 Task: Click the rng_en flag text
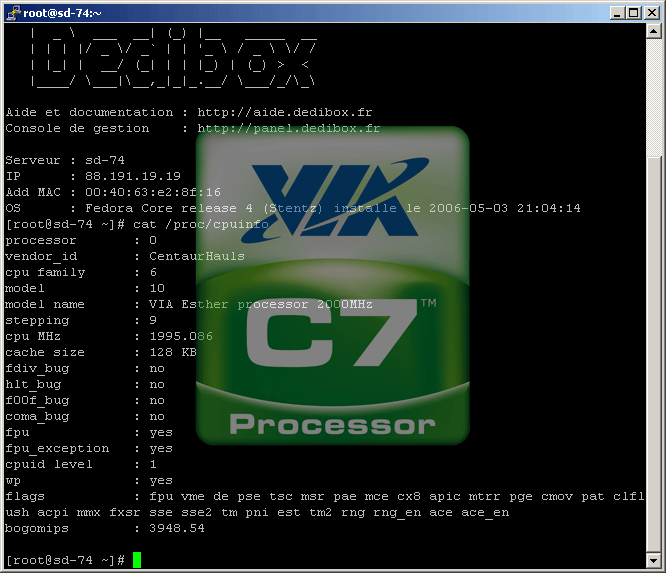(397, 513)
